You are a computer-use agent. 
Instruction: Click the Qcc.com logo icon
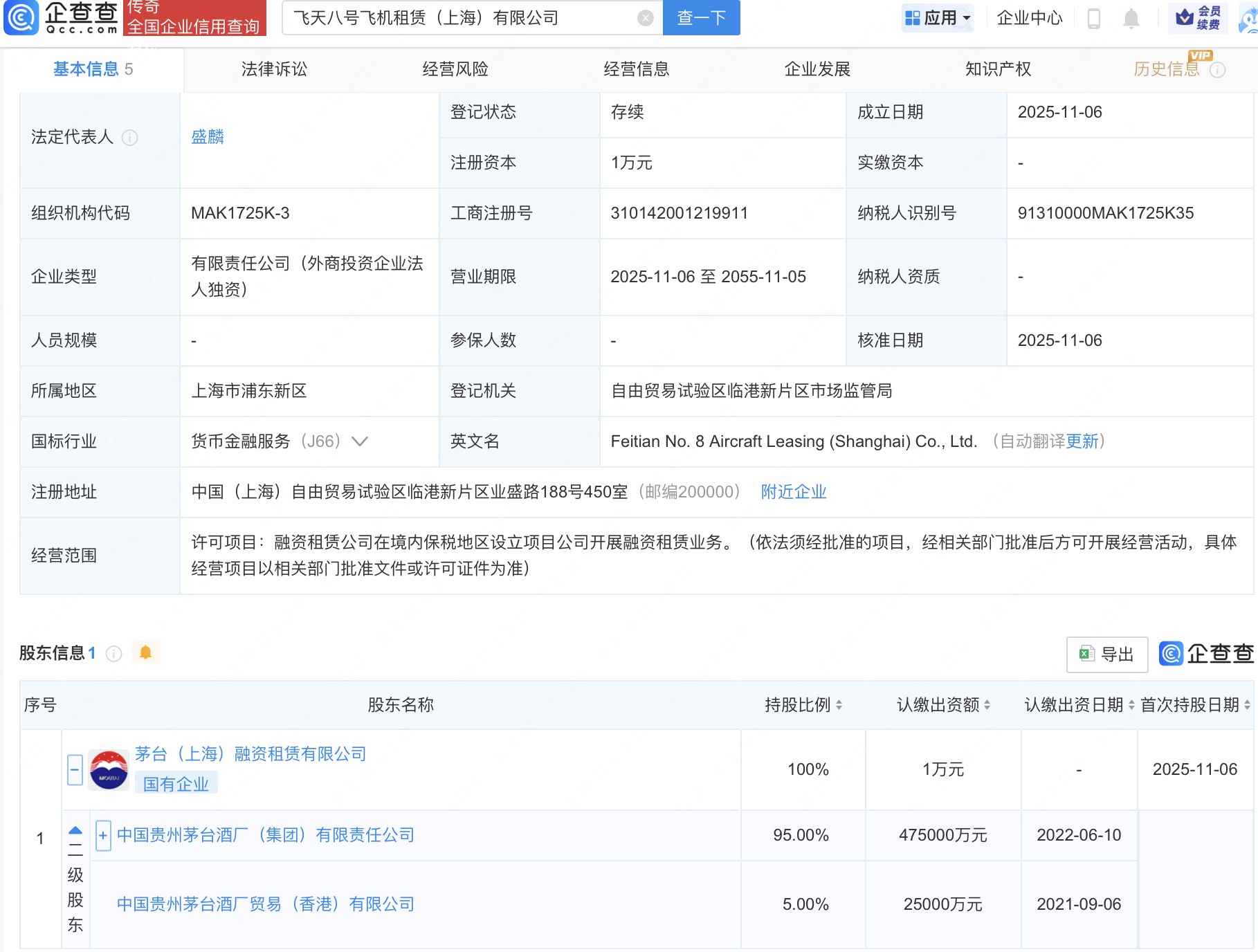(21, 18)
